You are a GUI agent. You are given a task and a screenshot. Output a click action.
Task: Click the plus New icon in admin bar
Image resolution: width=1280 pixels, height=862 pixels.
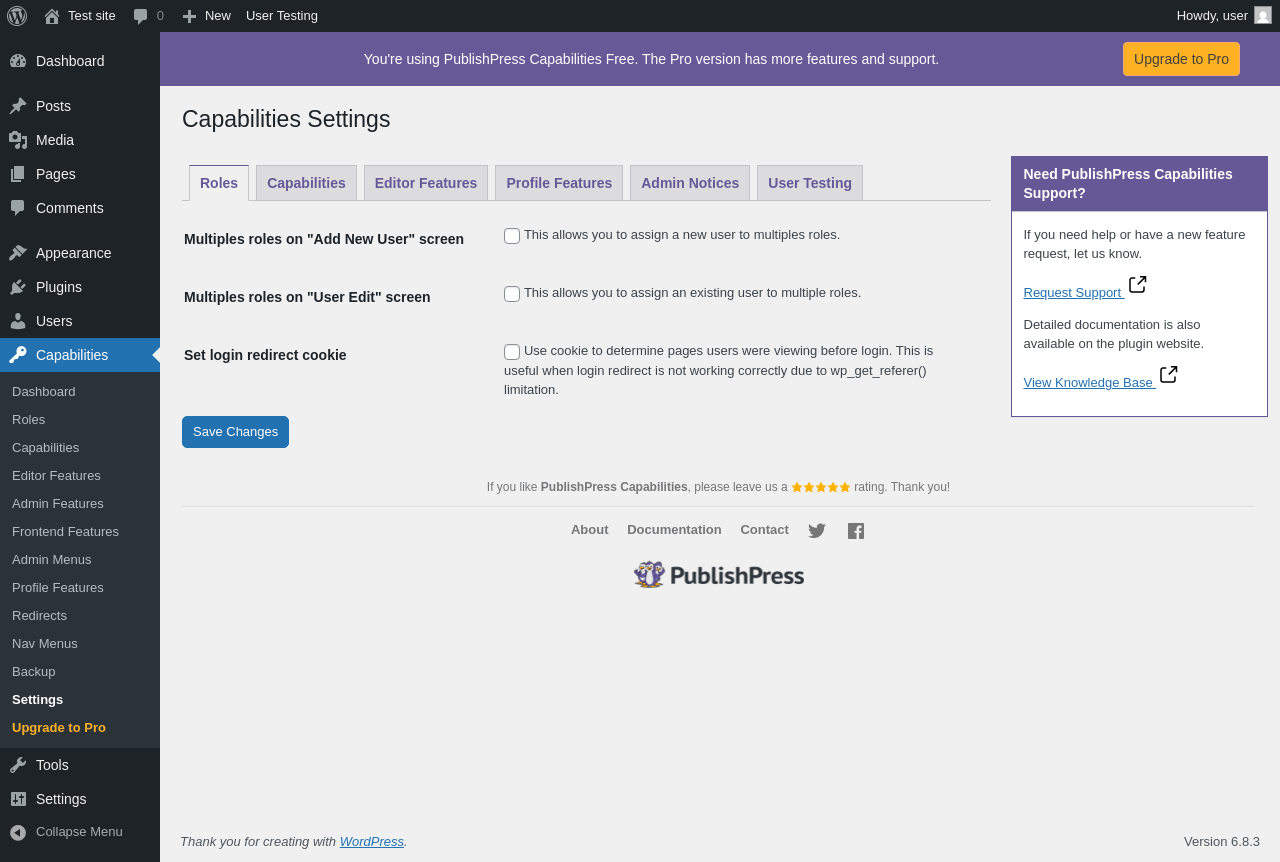[189, 16]
